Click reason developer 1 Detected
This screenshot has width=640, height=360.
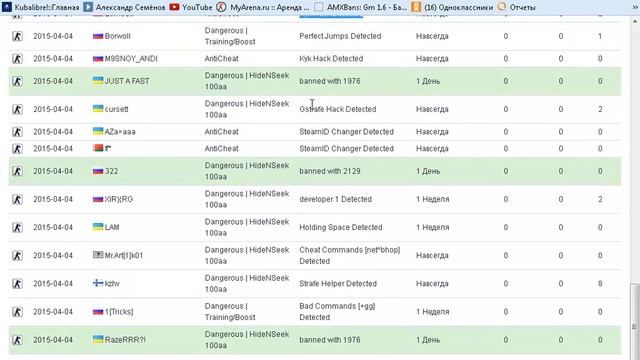click(x=336, y=199)
